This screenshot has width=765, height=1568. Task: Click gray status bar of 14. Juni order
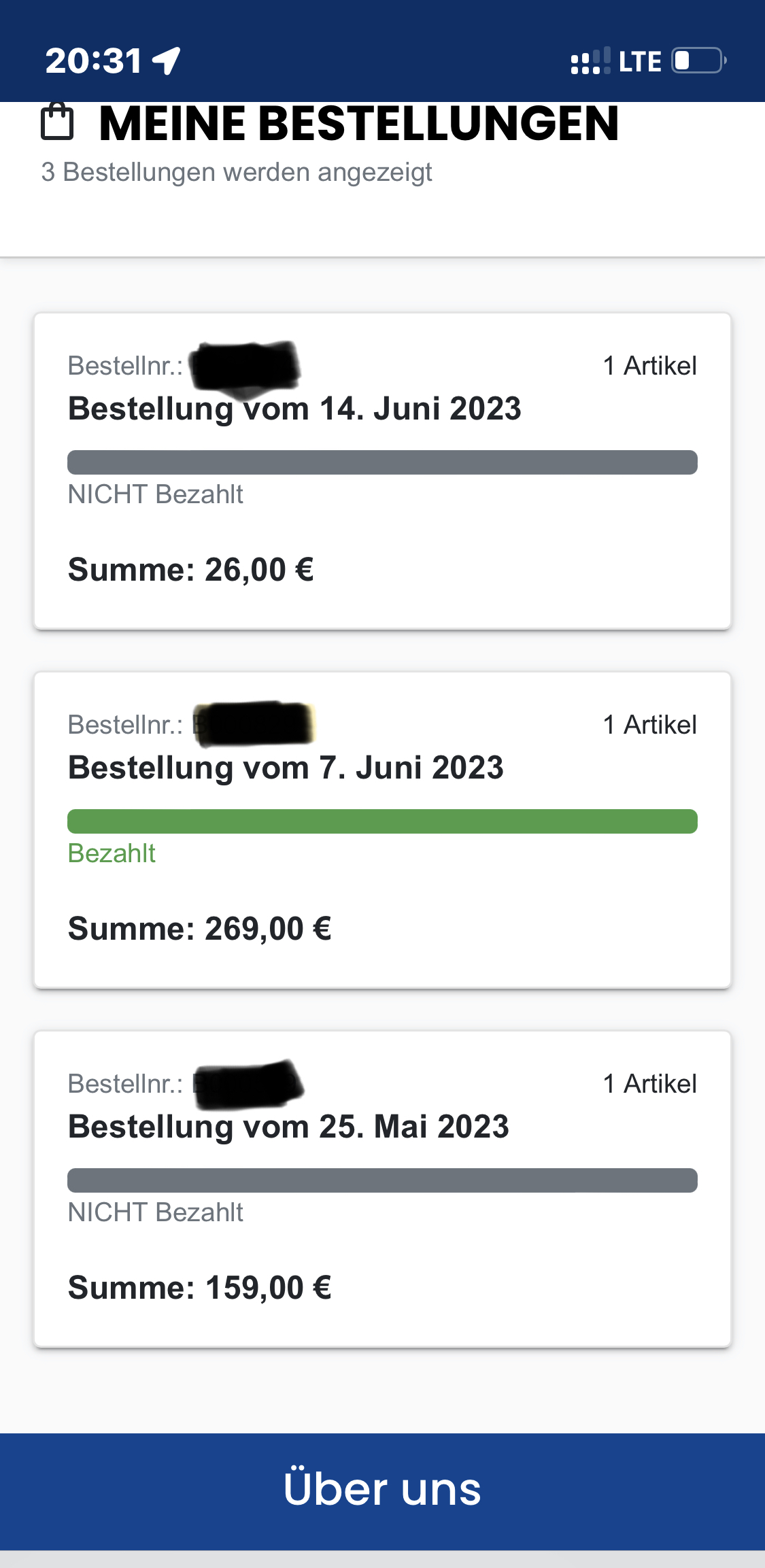click(382, 462)
